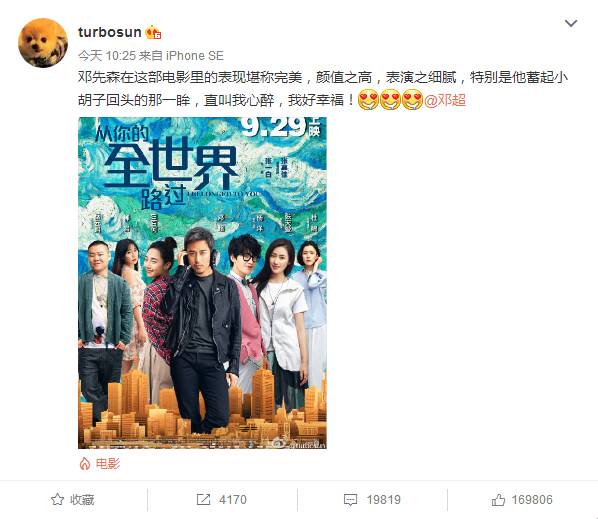Viewport: 598px width, 519px height.
Task: Open the 今天 10:25 timestamp link
Action: [x=107, y=56]
